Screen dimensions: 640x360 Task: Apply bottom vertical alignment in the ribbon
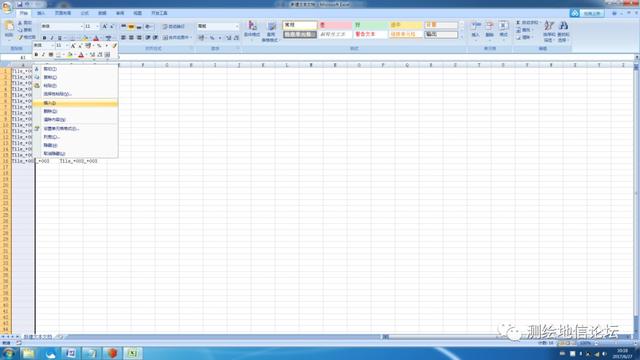point(139,26)
